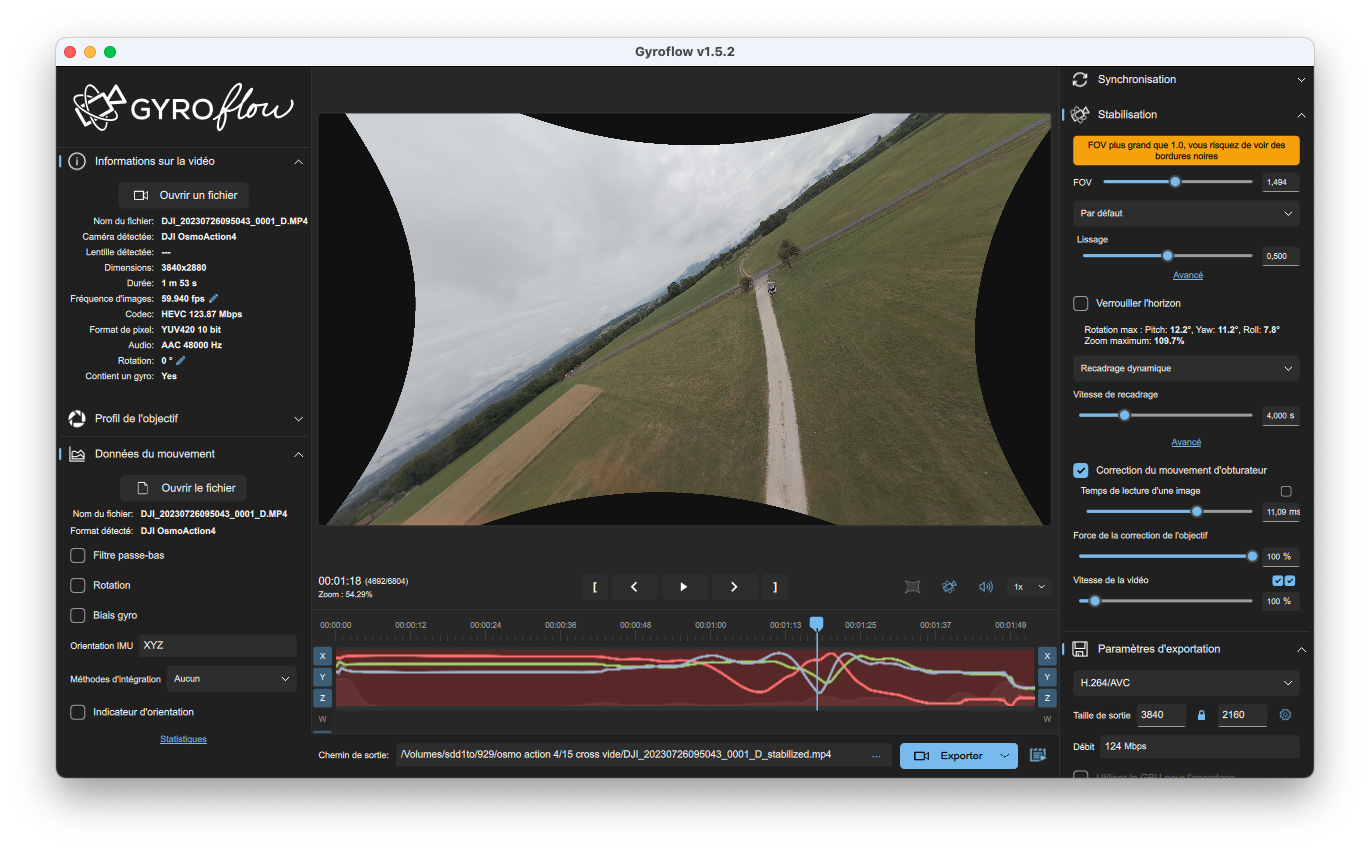
Task: Open the Statistiques link
Action: (x=183, y=739)
